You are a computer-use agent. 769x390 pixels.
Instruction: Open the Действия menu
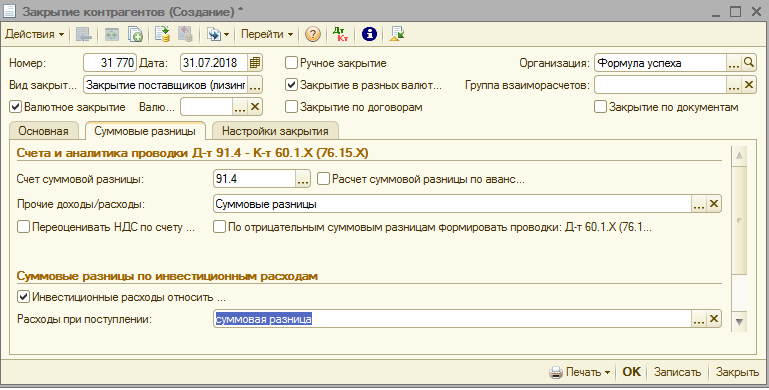[x=34, y=34]
